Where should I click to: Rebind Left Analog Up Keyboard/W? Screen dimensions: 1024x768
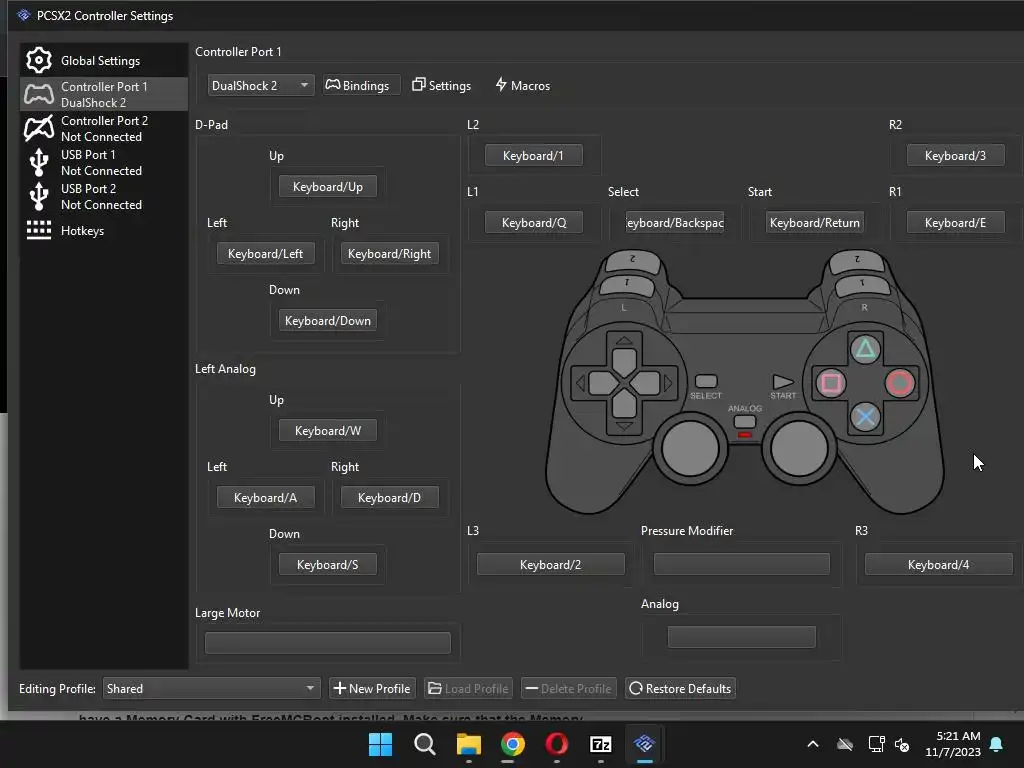pos(327,430)
